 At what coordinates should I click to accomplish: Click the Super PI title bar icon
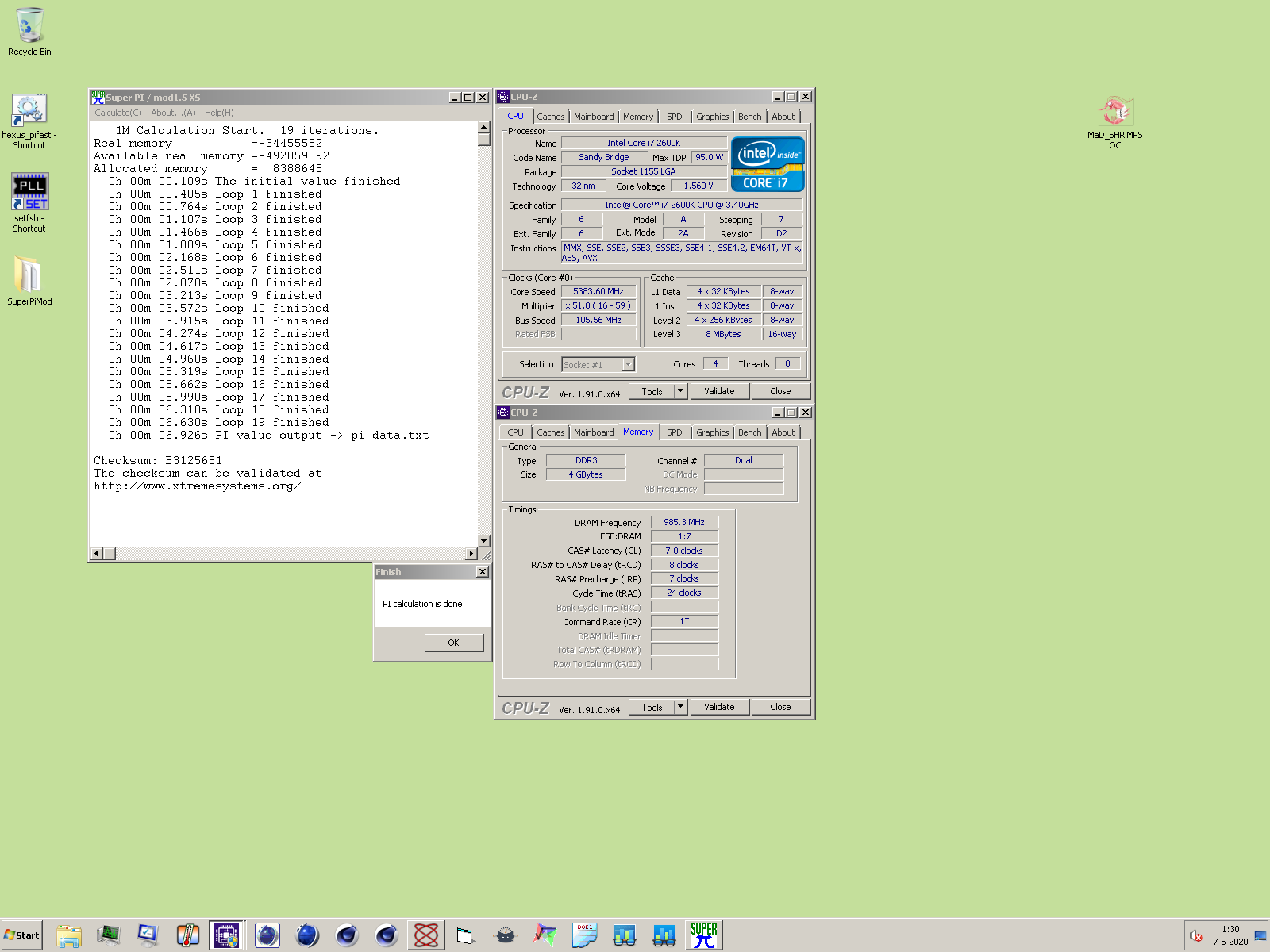tap(98, 97)
